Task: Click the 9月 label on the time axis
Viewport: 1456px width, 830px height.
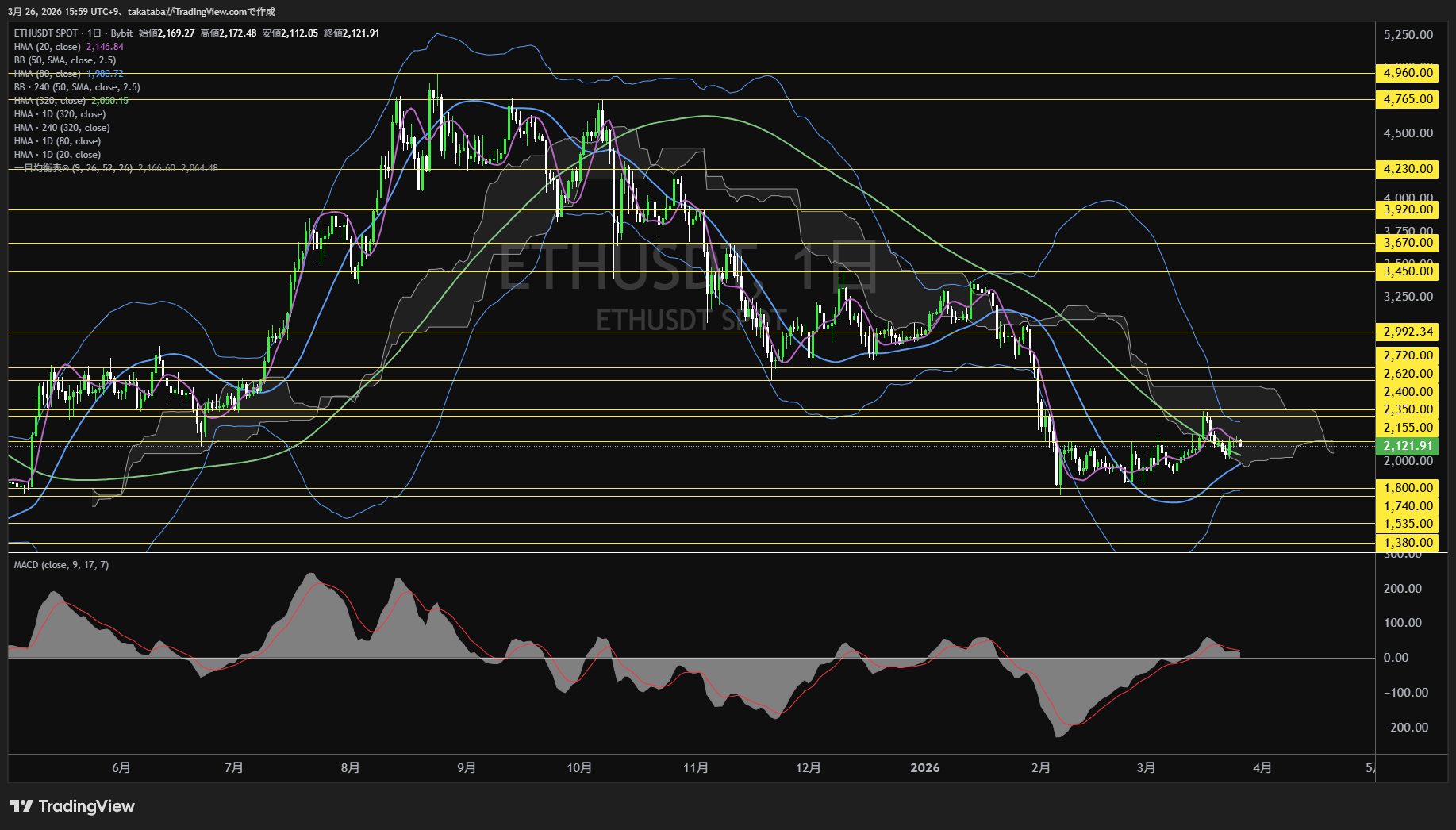Action: (x=467, y=768)
